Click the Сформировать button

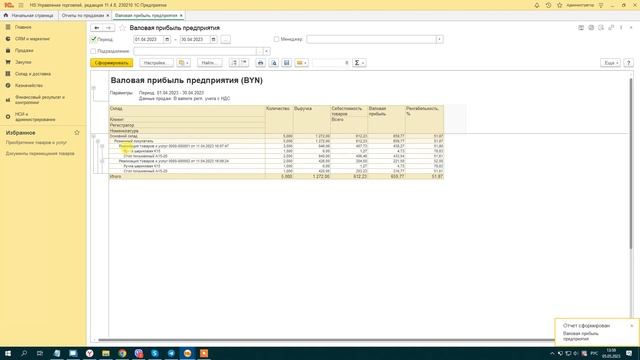pos(111,63)
